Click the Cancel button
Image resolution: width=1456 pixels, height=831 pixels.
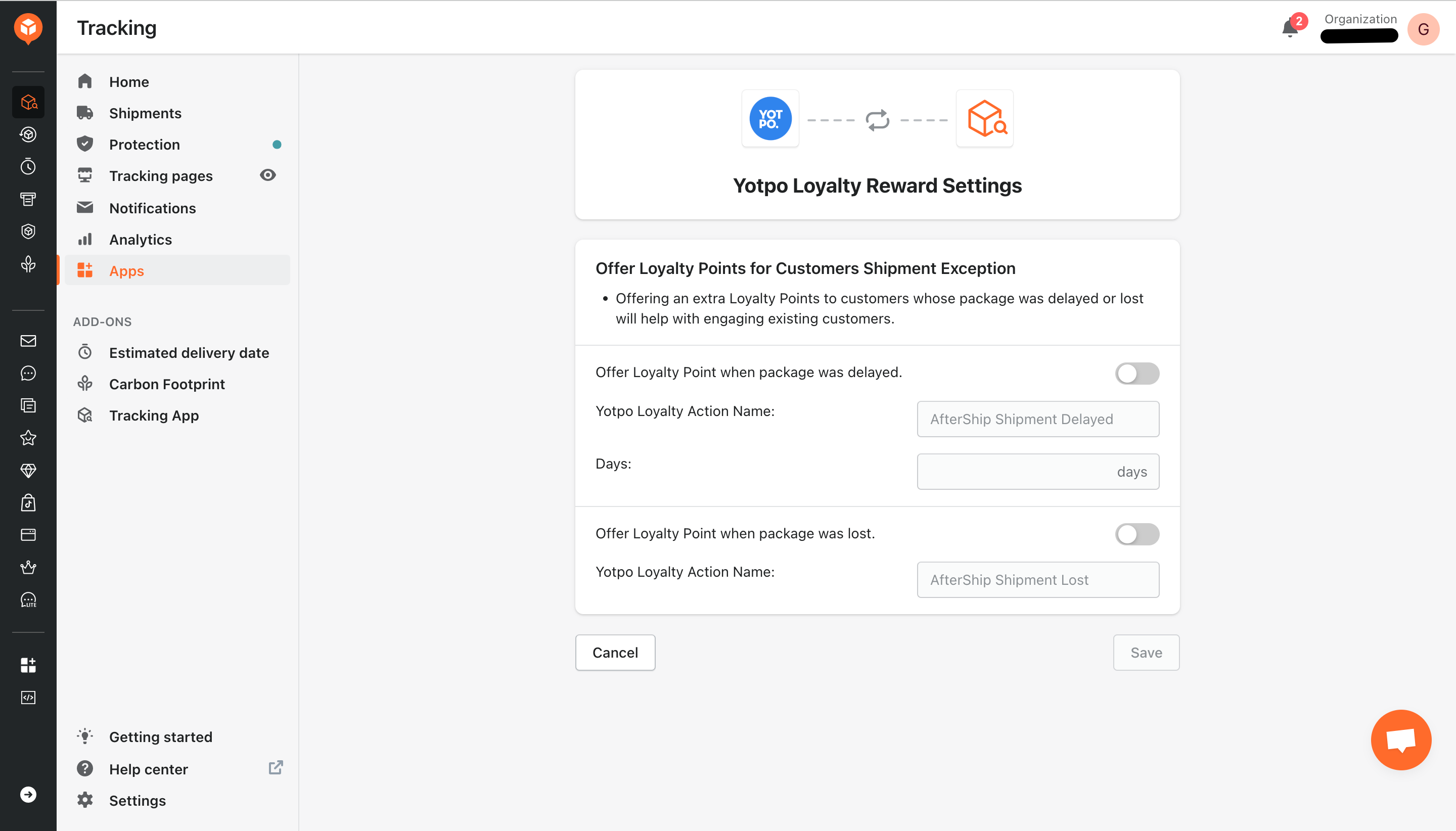click(615, 653)
